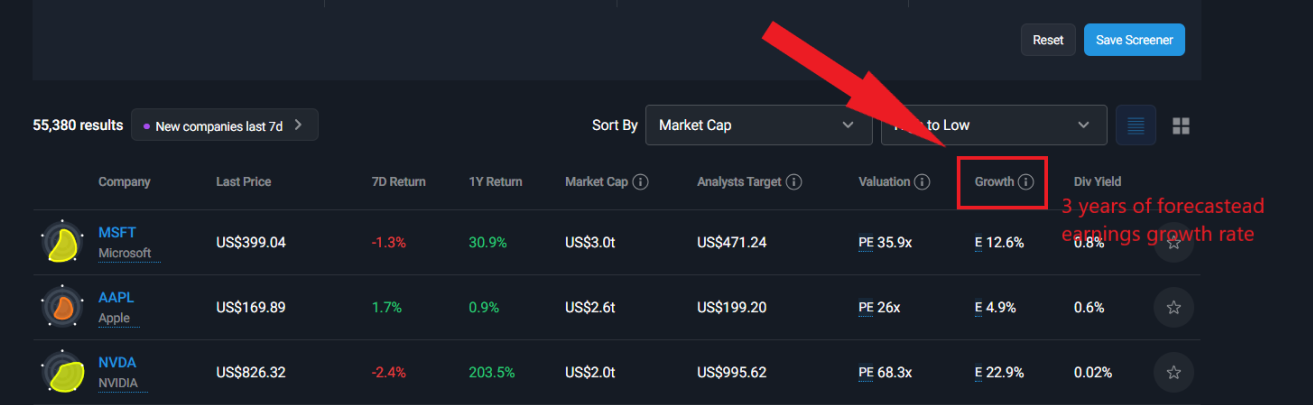Click the 1Y Return column header

[495, 182]
